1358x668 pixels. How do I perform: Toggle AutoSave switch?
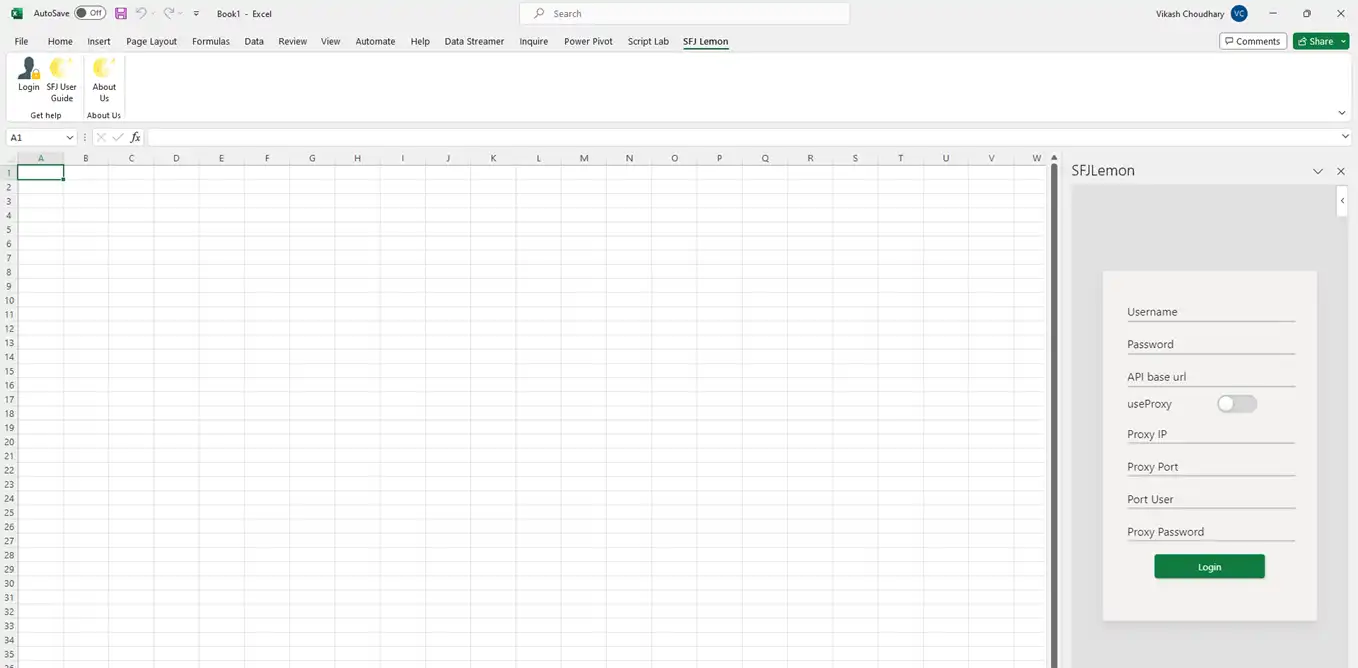point(90,13)
